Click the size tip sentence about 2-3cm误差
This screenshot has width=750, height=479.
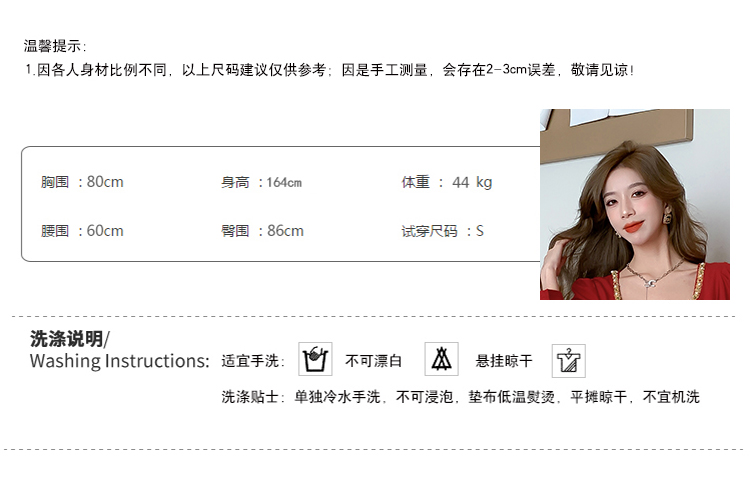click(330, 70)
